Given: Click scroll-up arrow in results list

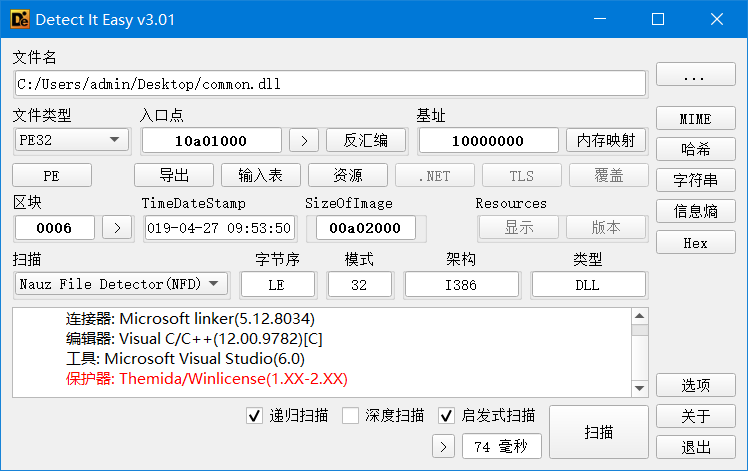Looking at the screenshot, I should [x=640, y=316].
